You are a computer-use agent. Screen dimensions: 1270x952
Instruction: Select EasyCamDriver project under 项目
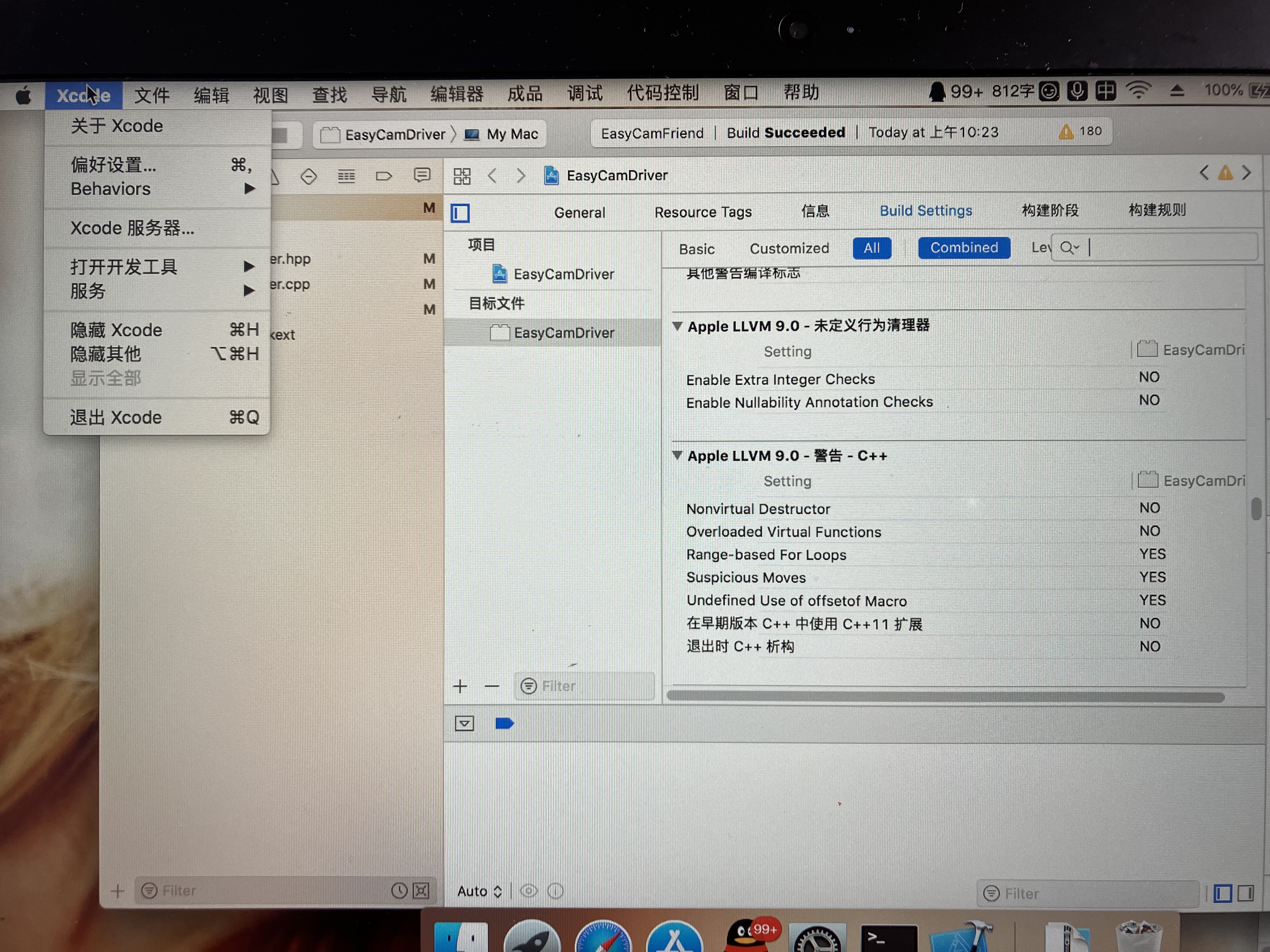click(553, 274)
